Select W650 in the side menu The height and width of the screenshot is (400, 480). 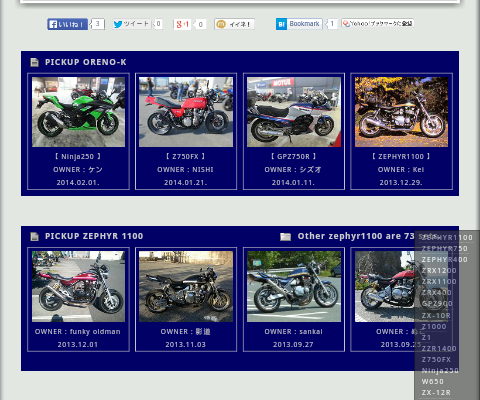432,382
